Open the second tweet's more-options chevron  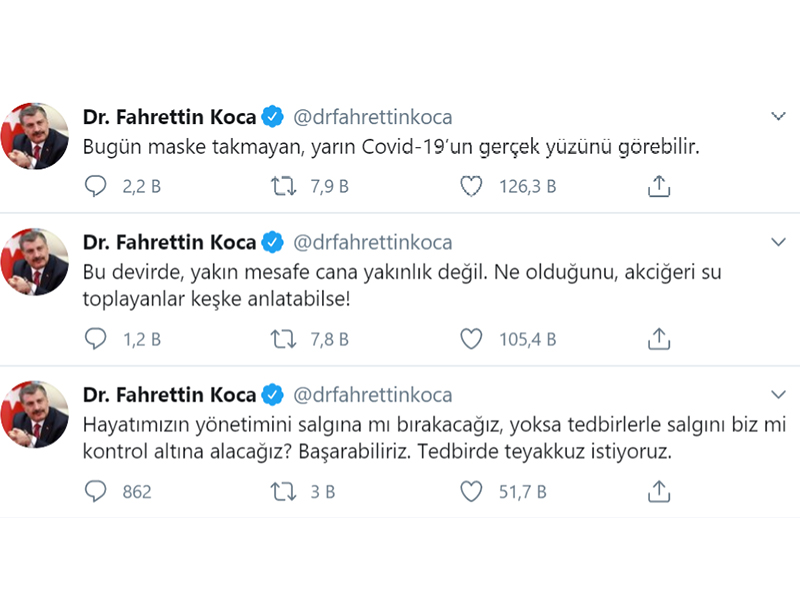pos(779,243)
